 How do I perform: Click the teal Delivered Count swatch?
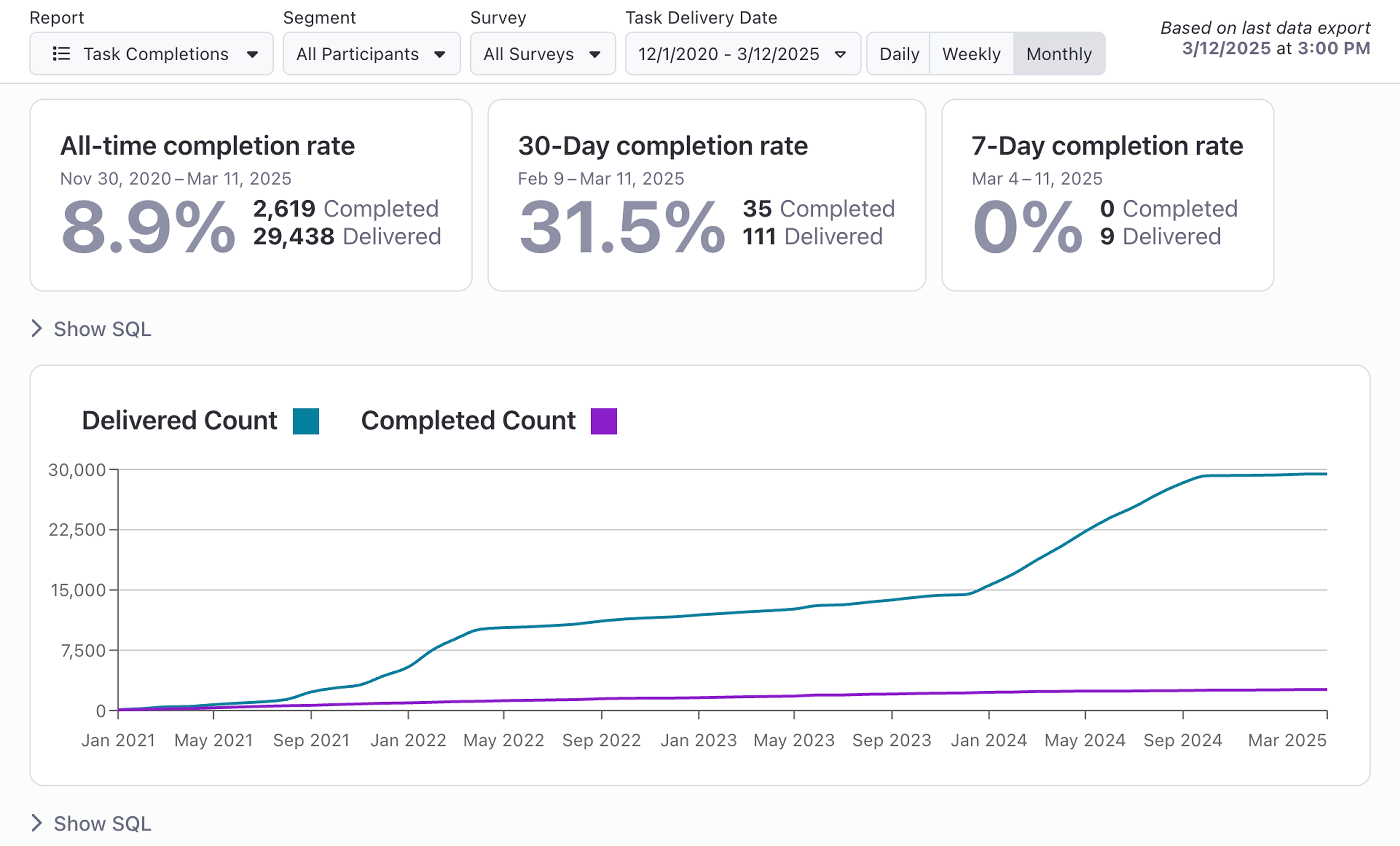pos(306,421)
